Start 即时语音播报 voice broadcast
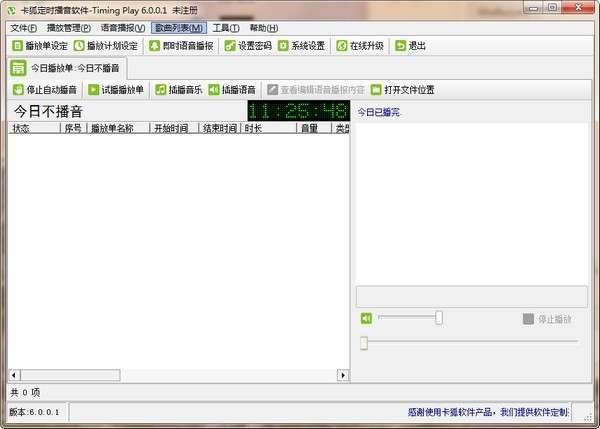The image size is (600, 429). tap(181, 46)
